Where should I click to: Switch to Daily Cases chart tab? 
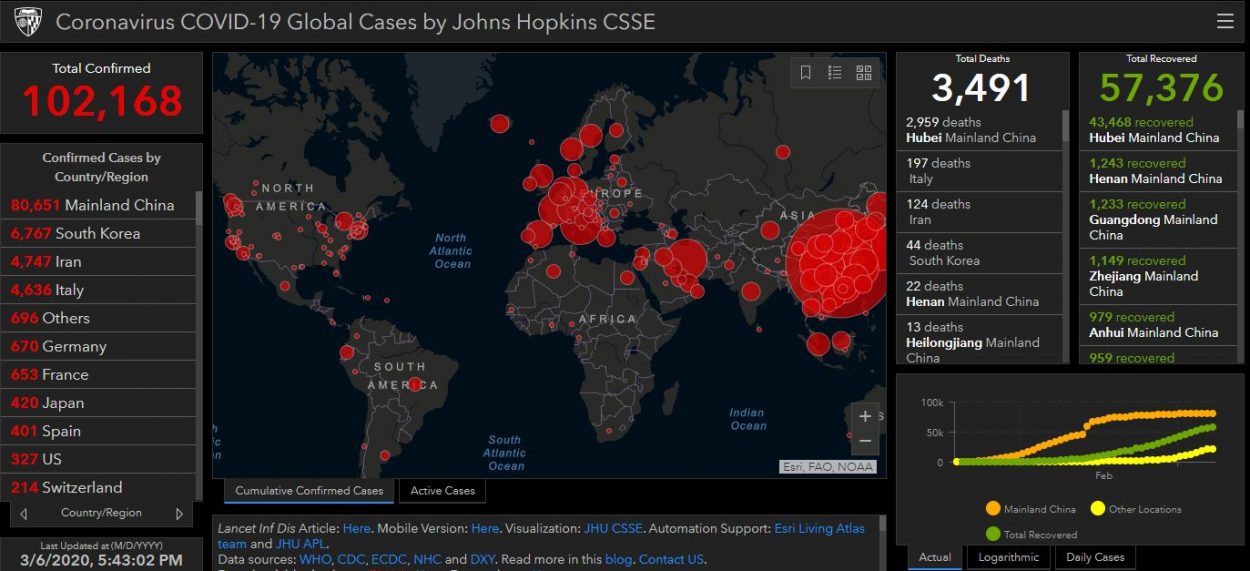click(x=1095, y=558)
